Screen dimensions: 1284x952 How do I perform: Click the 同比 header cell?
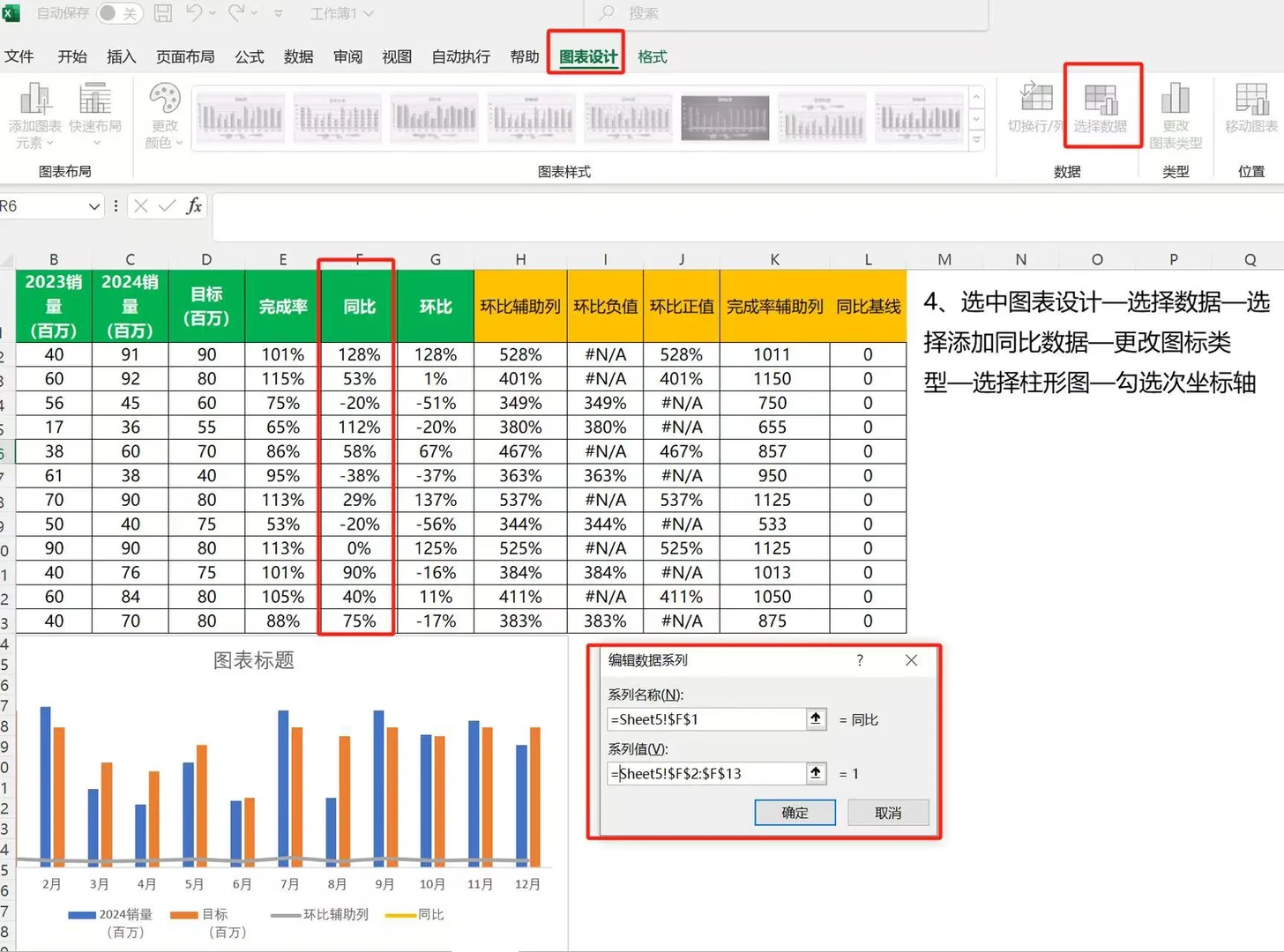pyautogui.click(x=359, y=306)
